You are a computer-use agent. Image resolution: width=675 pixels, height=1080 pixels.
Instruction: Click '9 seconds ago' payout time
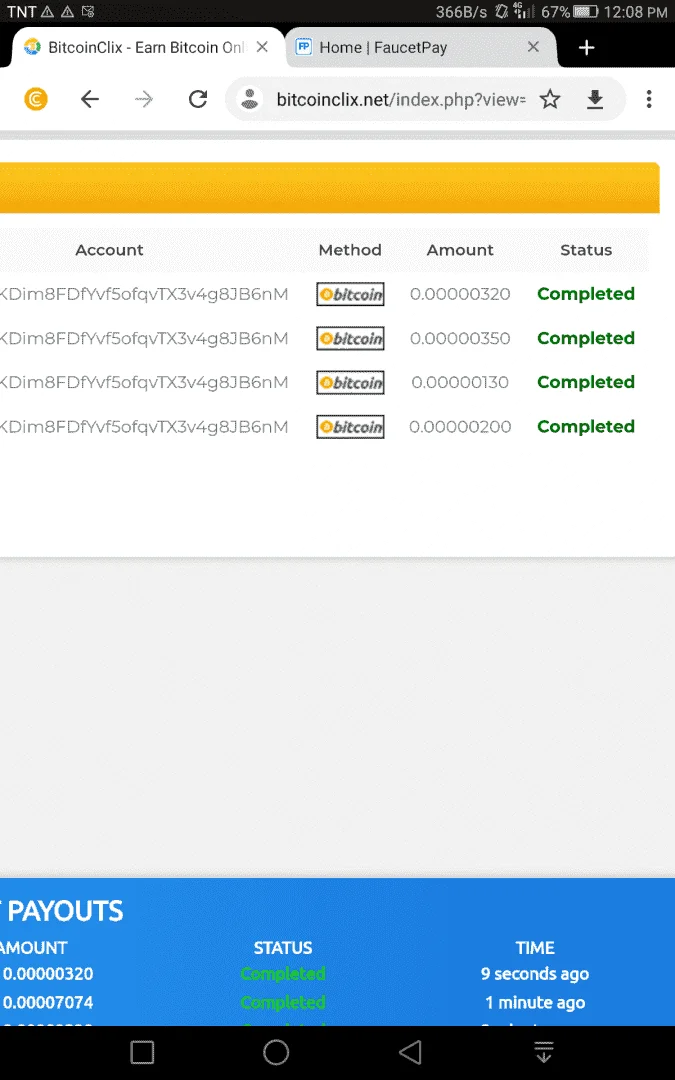535,974
